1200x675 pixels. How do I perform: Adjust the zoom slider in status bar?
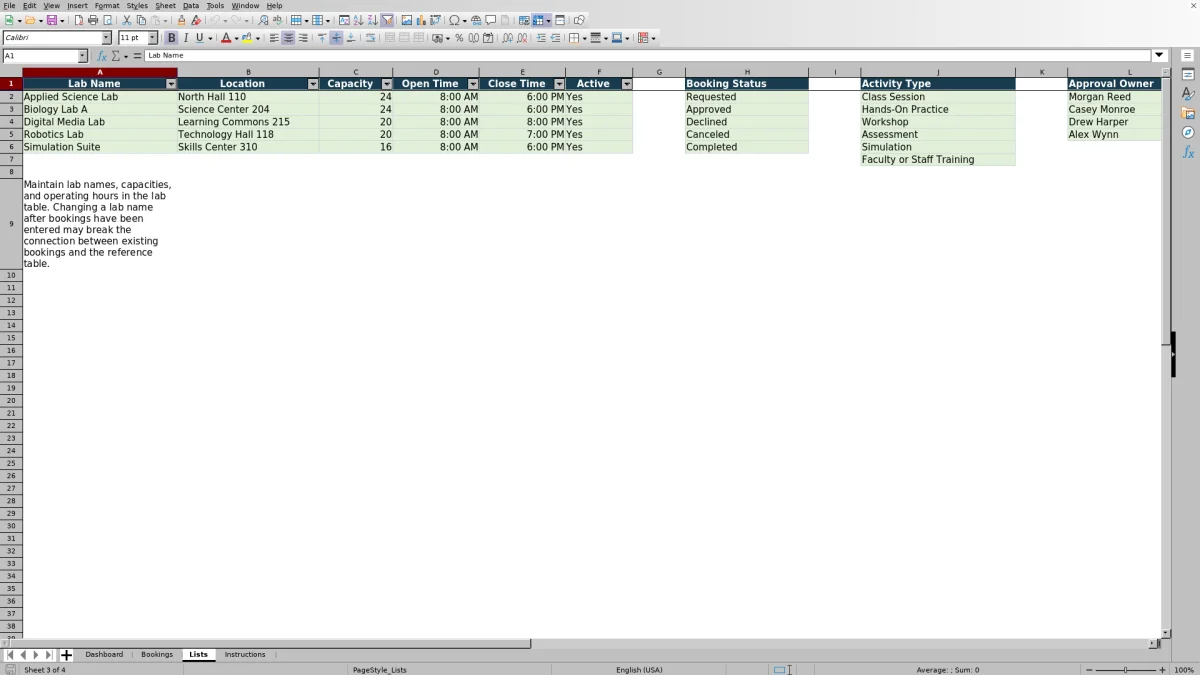pyautogui.click(x=1125, y=670)
